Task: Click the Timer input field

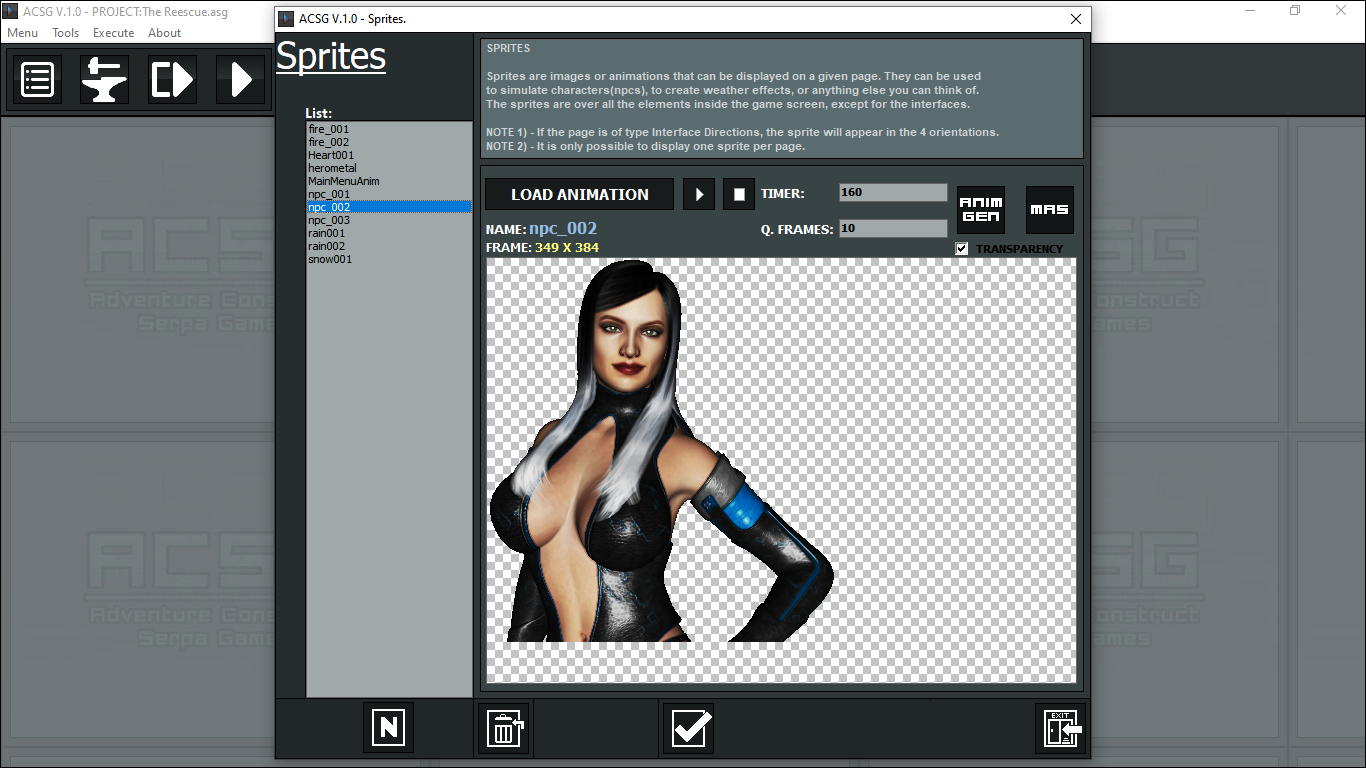Action: (x=893, y=192)
